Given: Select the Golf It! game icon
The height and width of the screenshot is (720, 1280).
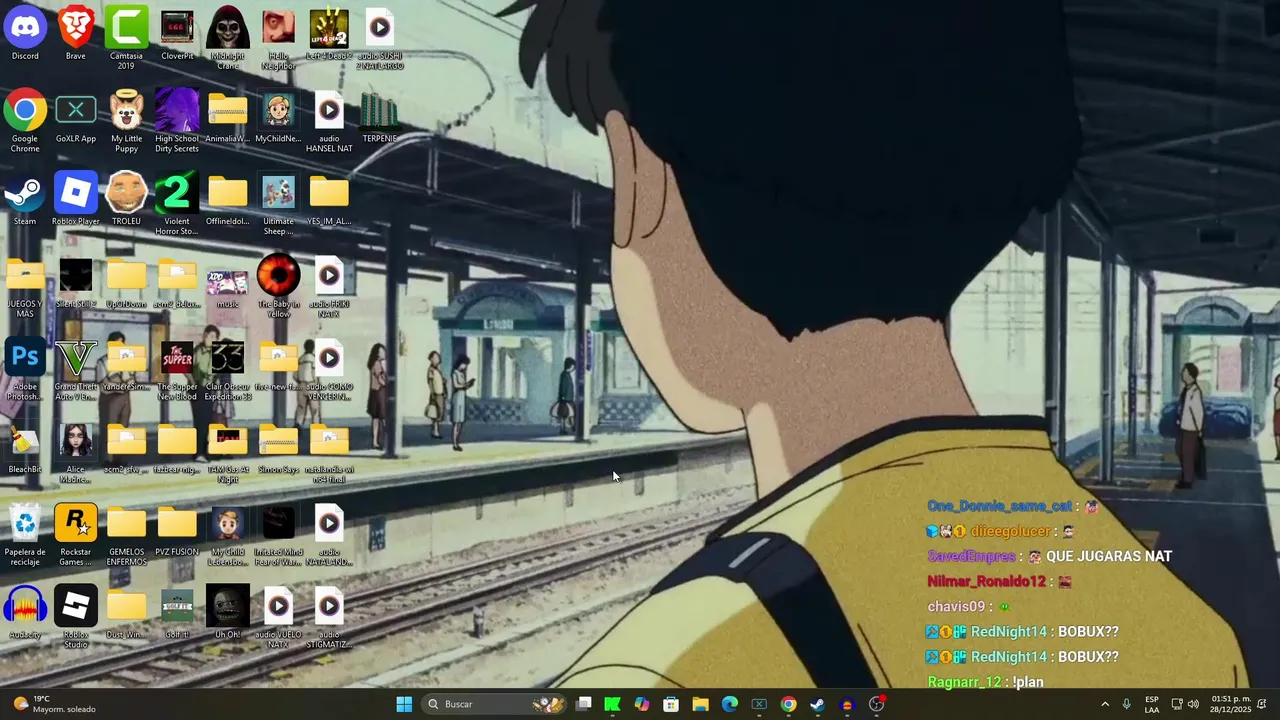Looking at the screenshot, I should tap(177, 613).
